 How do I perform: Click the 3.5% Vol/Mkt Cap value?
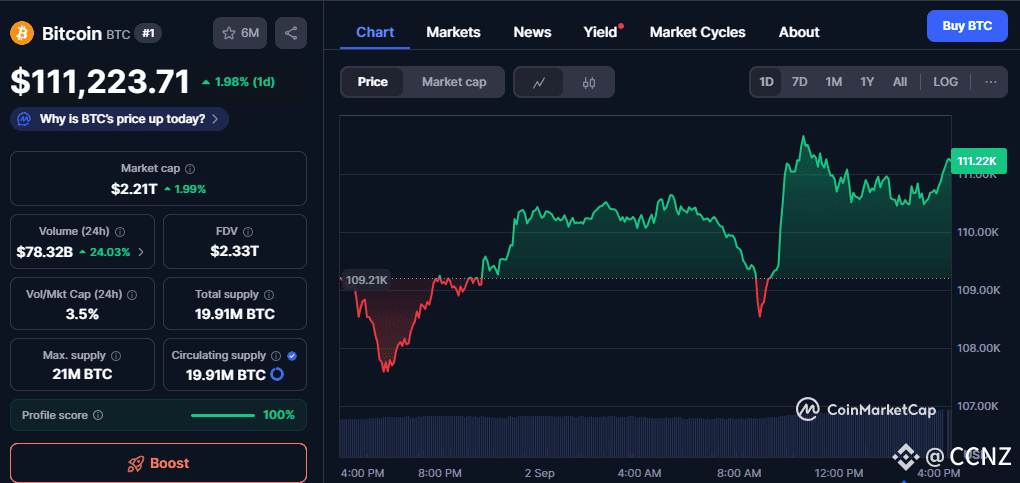tap(82, 314)
